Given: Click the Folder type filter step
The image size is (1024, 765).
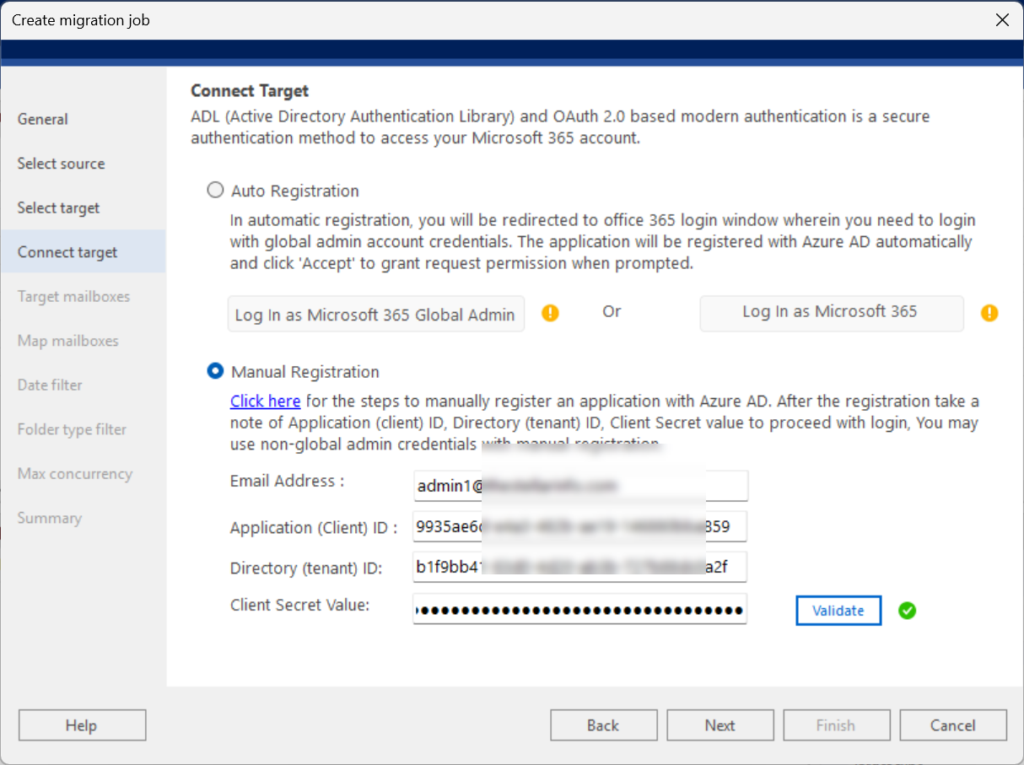Looking at the screenshot, I should tap(72, 429).
